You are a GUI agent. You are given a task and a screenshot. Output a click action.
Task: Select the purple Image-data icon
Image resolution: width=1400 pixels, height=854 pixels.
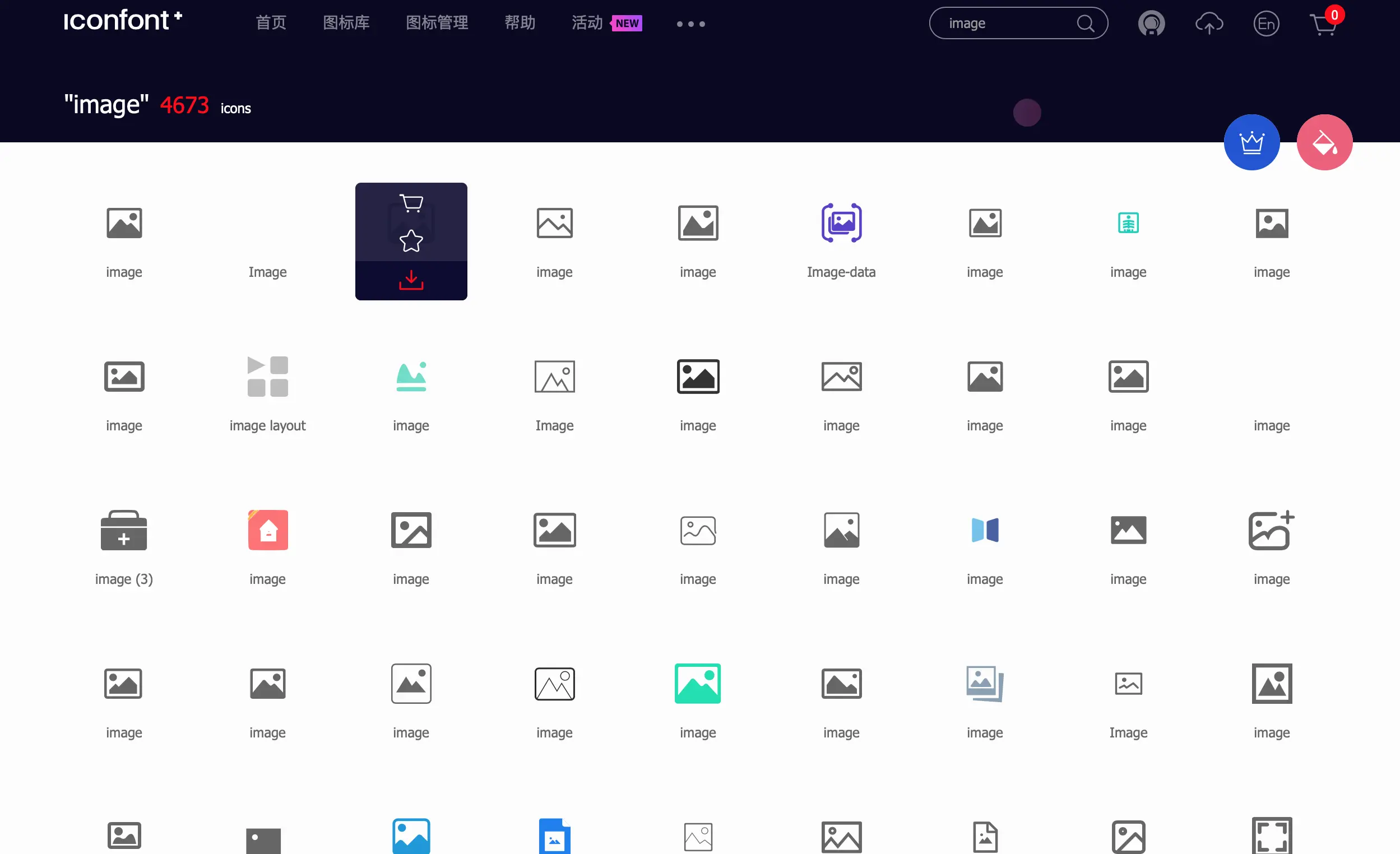click(x=841, y=222)
